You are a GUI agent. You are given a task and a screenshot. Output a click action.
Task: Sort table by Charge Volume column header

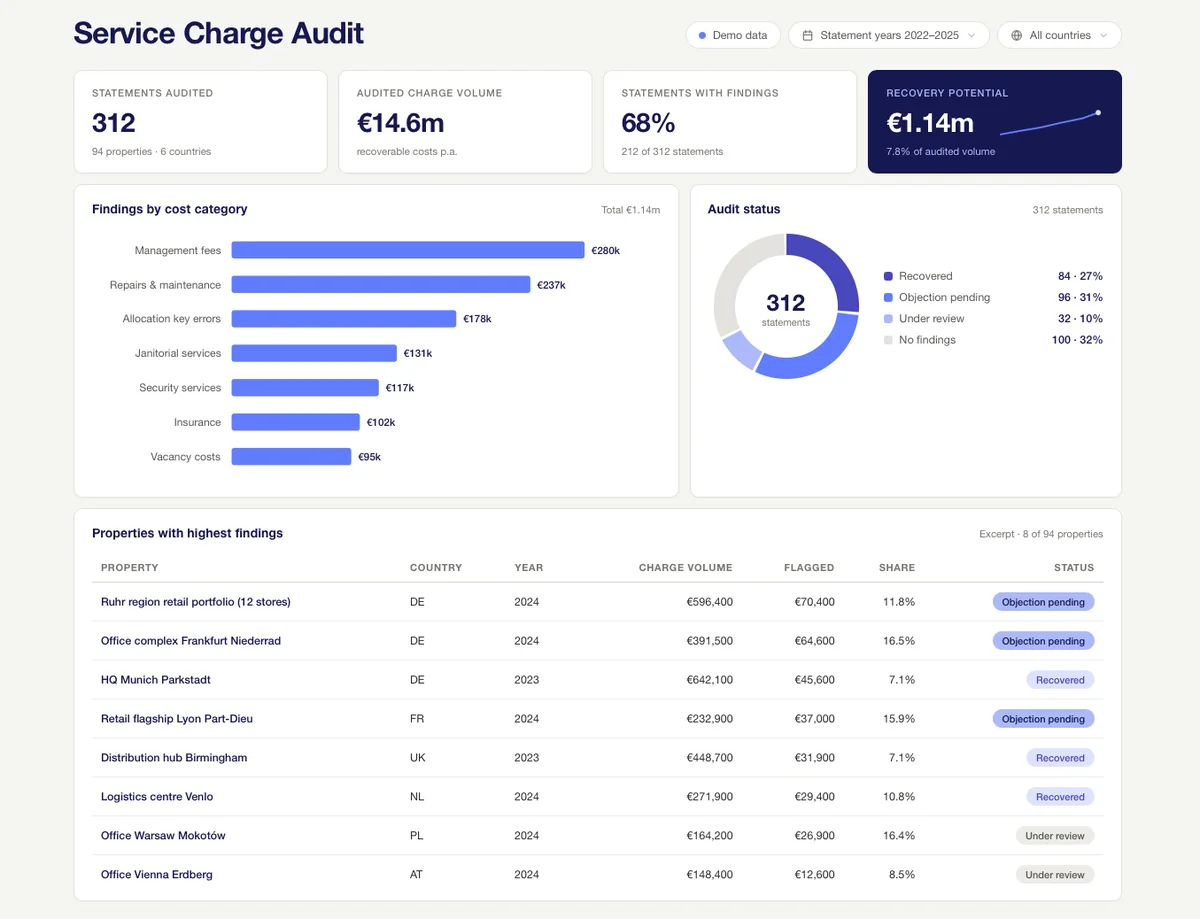(685, 567)
